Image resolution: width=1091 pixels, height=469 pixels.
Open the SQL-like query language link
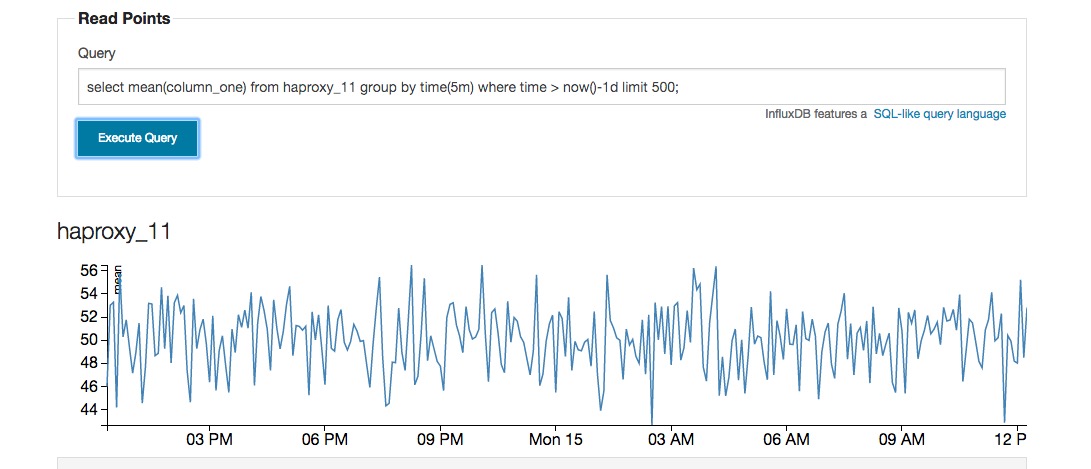(x=939, y=114)
